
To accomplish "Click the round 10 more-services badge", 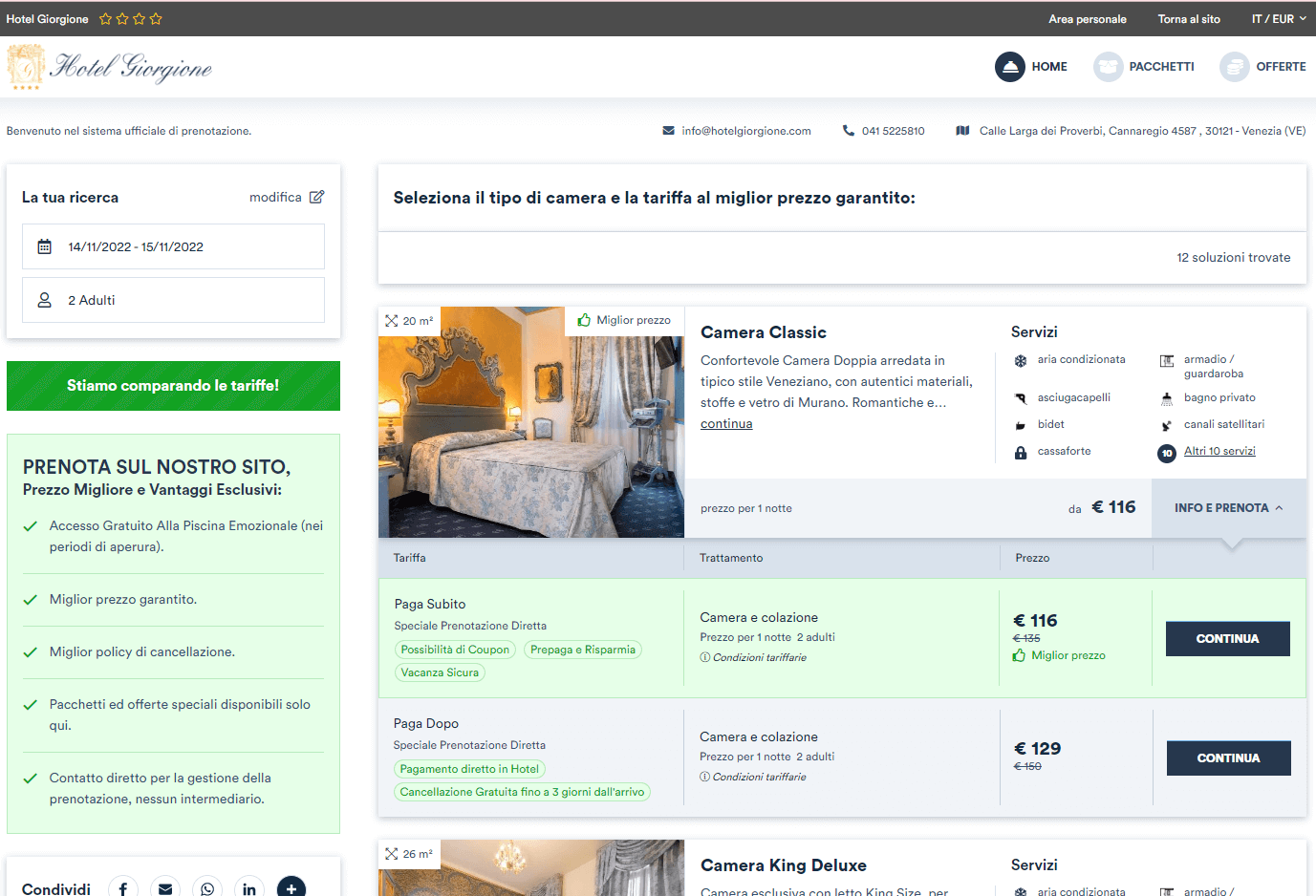I will [1167, 454].
